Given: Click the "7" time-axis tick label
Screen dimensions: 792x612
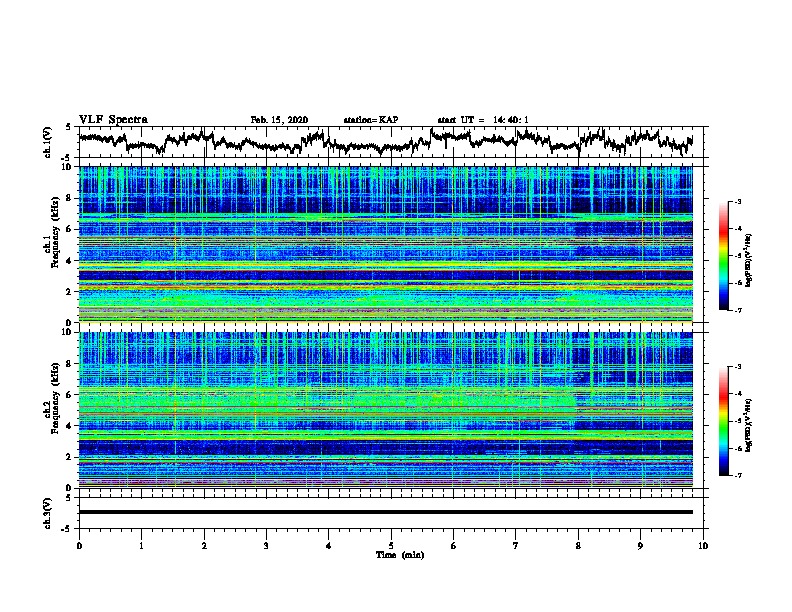Looking at the screenshot, I should click(x=516, y=545).
